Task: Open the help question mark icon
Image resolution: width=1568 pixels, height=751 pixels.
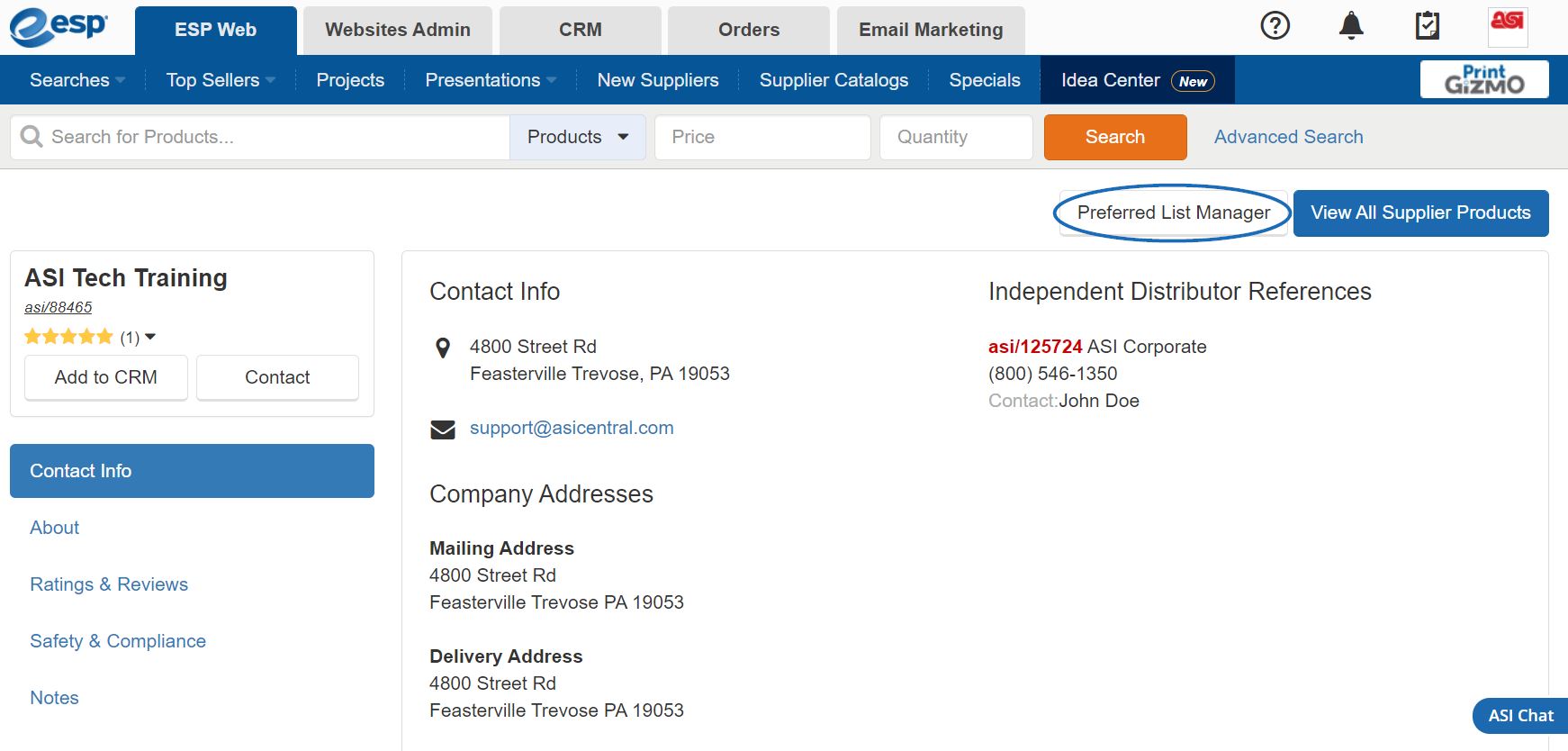Action: [1275, 26]
